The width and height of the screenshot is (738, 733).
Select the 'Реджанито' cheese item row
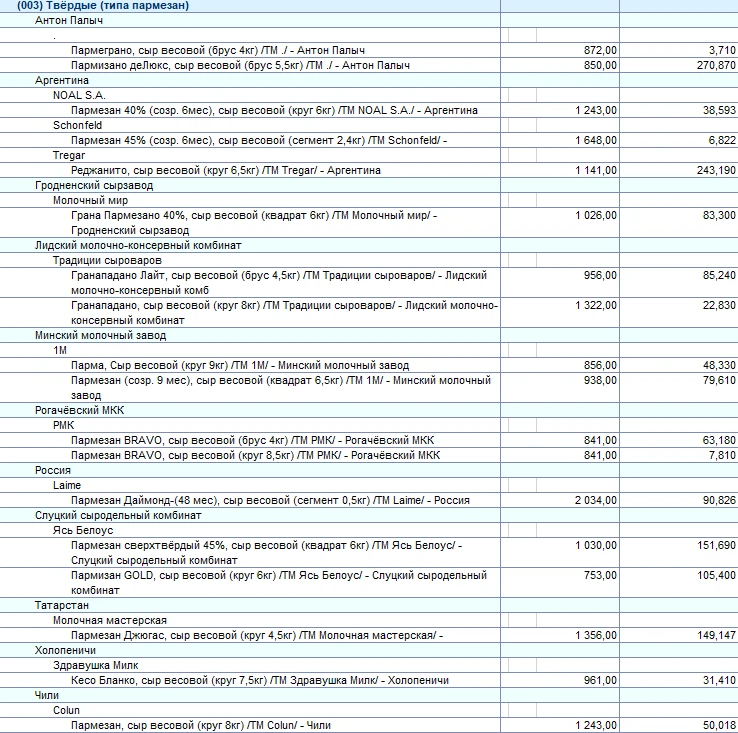pos(226,170)
